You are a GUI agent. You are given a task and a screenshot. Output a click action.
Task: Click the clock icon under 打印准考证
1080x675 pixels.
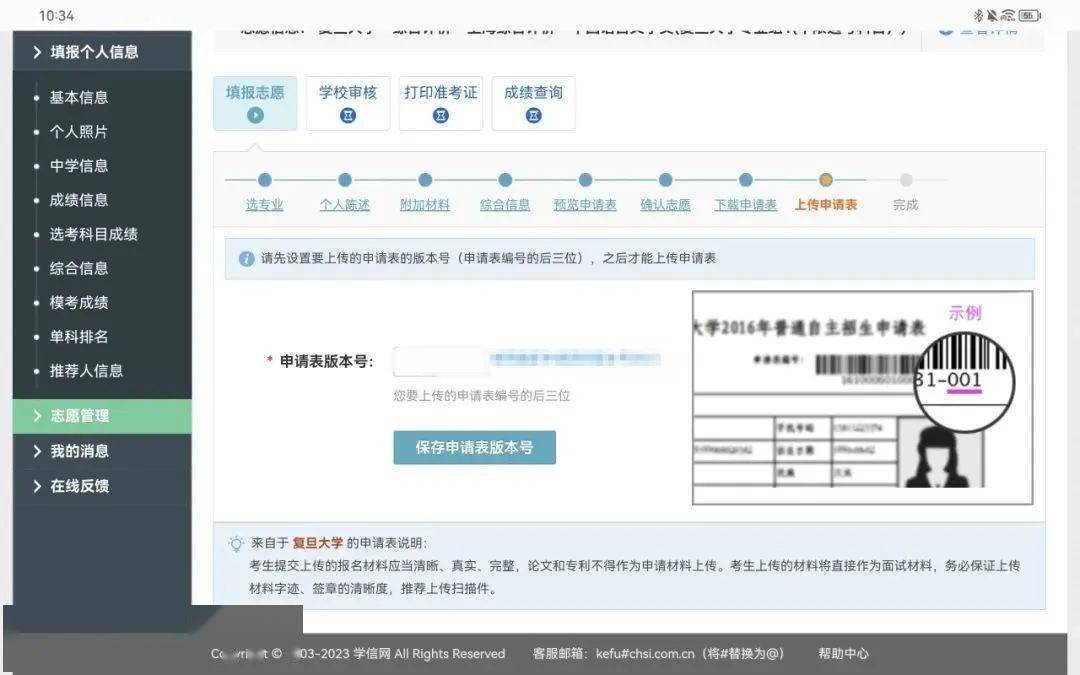[441, 113]
